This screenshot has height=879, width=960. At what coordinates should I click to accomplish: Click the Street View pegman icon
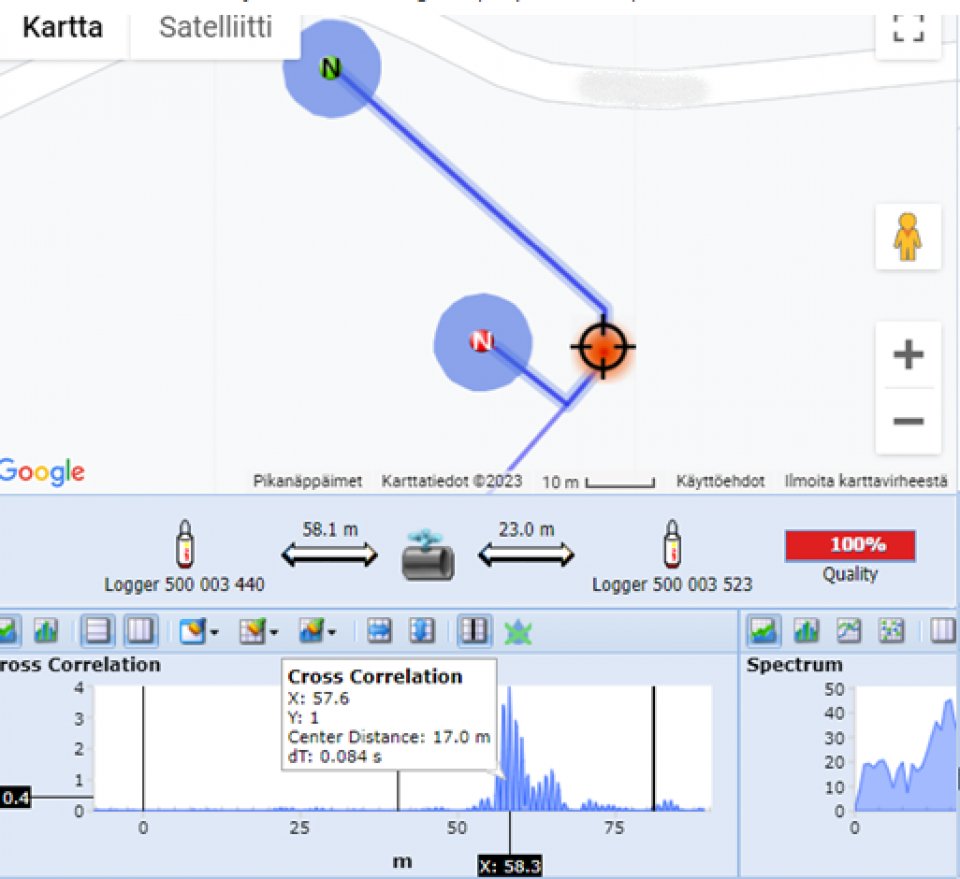907,237
